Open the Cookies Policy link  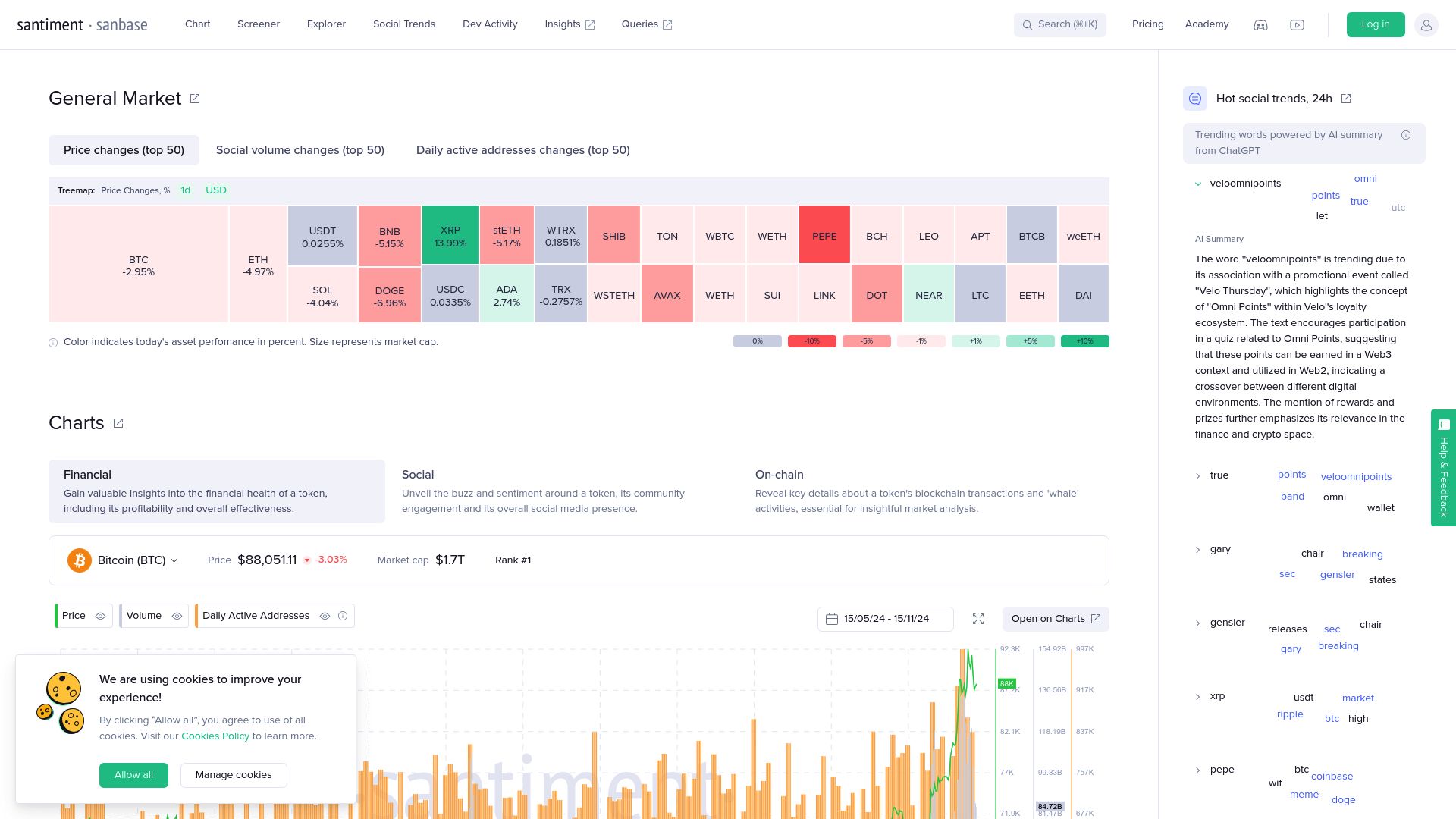(215, 736)
